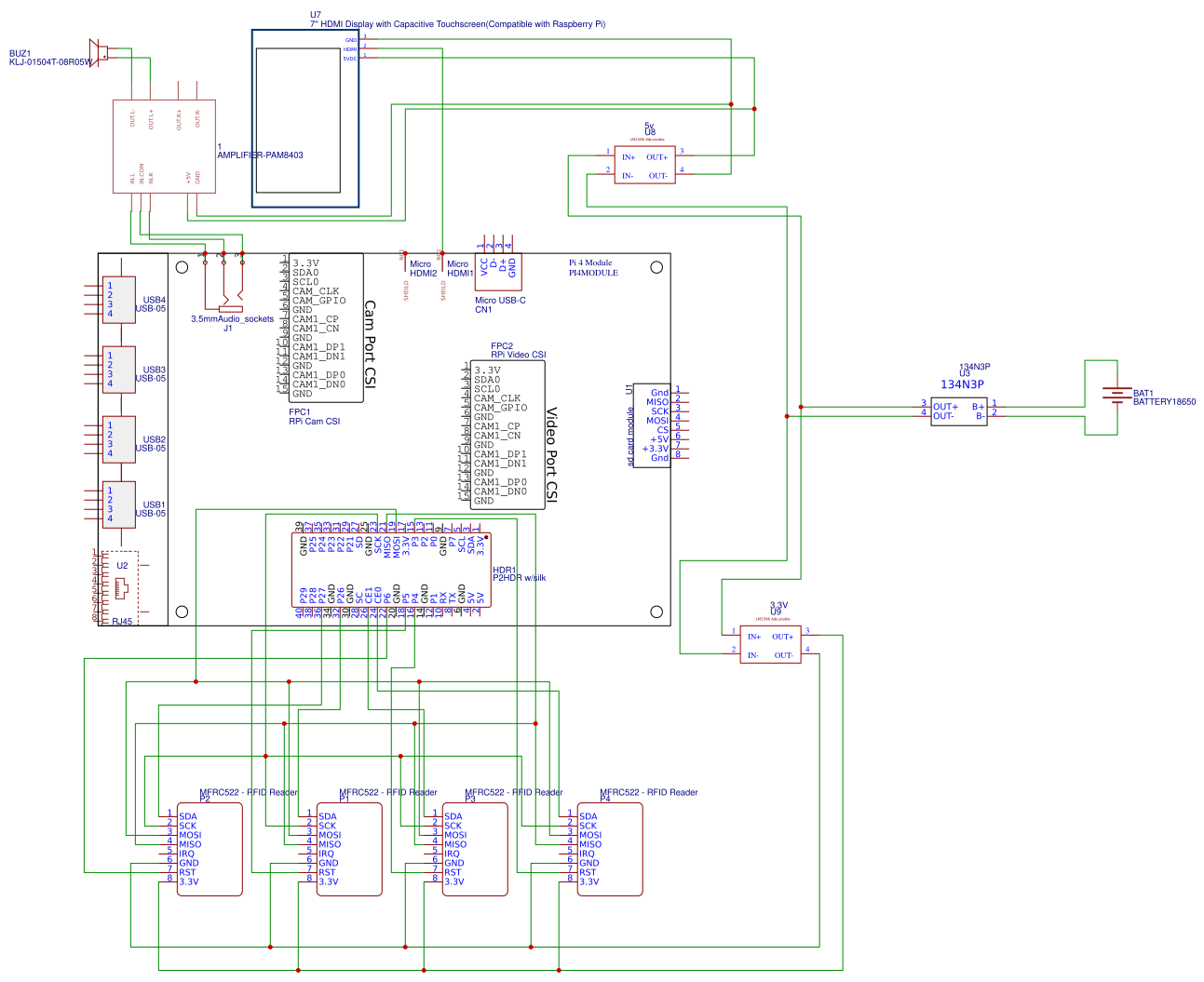The height and width of the screenshot is (982, 1204).
Task: Click the 3.3V regulator U9 block
Action: [770, 645]
